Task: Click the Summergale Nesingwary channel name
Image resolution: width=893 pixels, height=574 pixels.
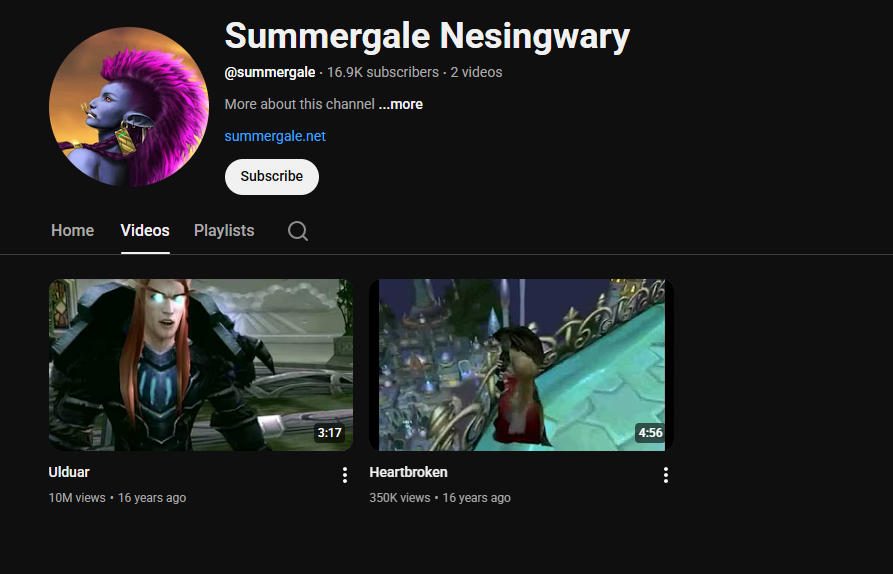Action: click(427, 36)
